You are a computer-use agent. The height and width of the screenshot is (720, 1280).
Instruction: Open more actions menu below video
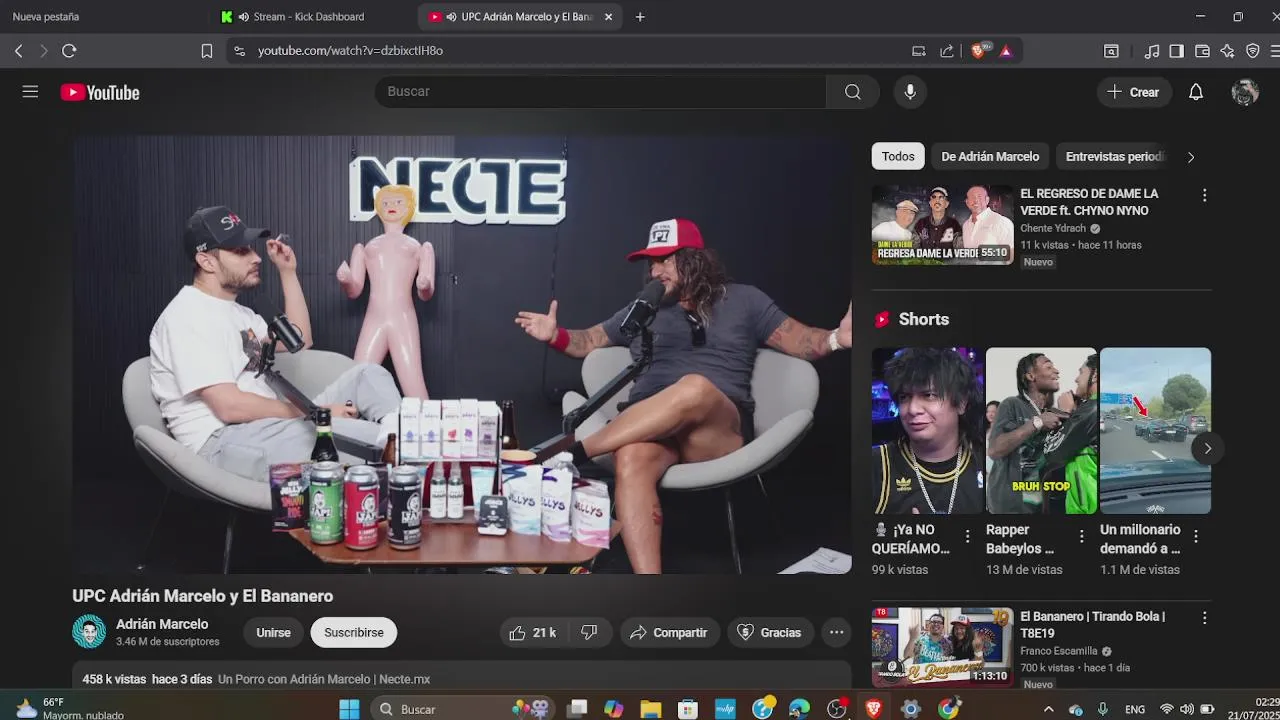[837, 632]
